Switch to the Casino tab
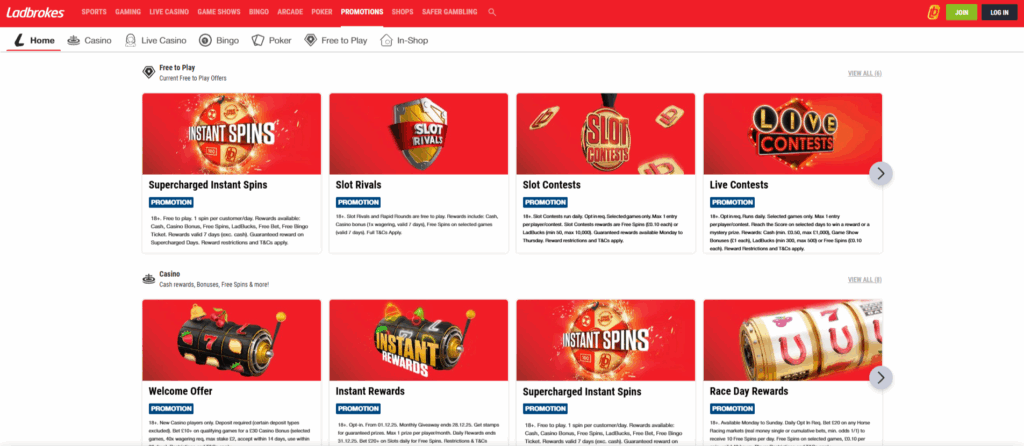 [x=89, y=40]
